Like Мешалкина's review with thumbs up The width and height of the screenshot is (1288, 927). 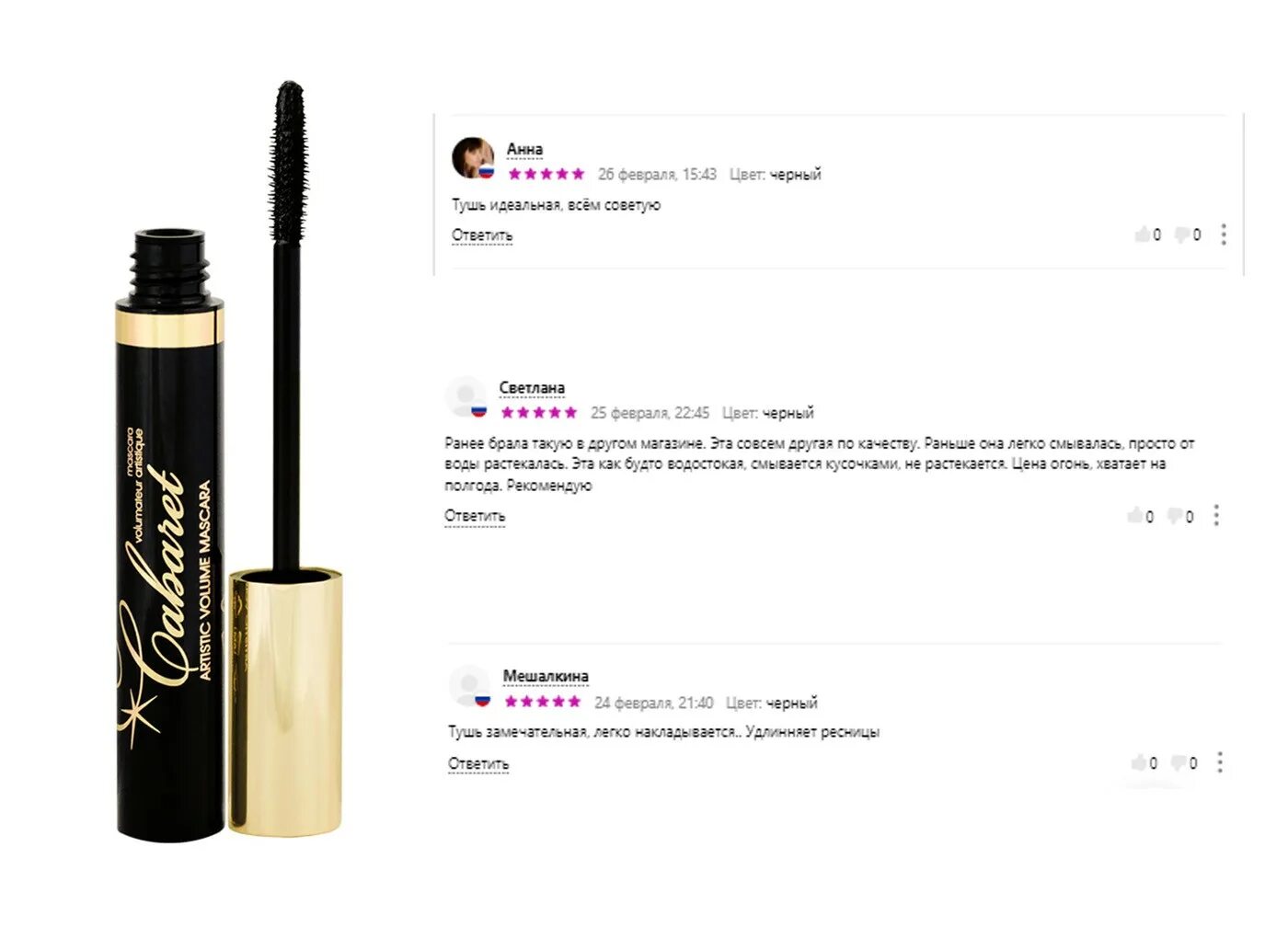coord(1139,762)
